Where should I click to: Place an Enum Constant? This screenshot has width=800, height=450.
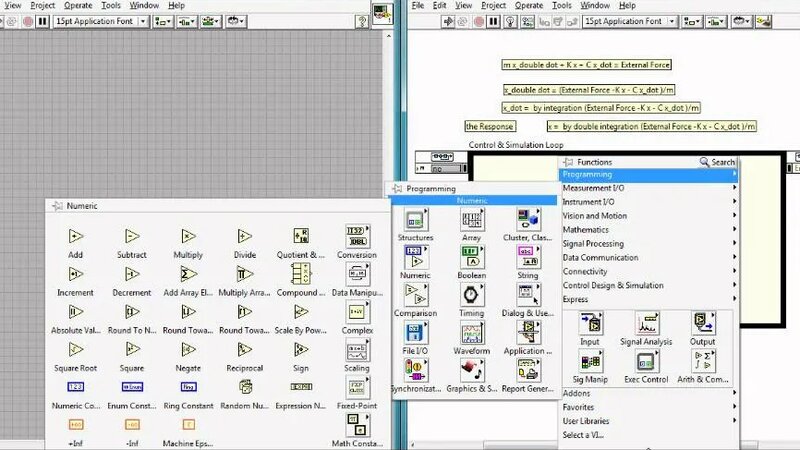coord(132,387)
